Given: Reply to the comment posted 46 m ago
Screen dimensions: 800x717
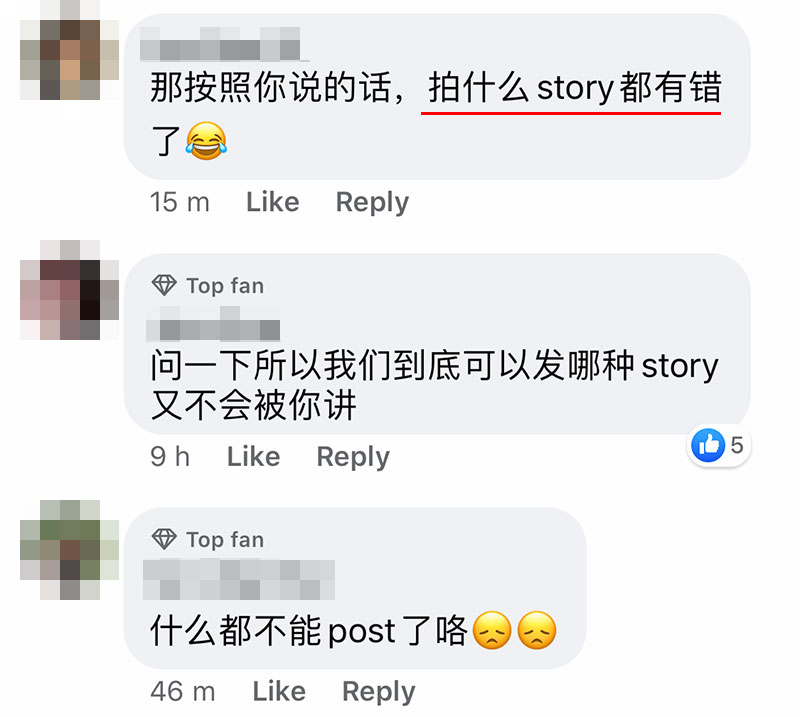Looking at the screenshot, I should pyautogui.click(x=379, y=693).
